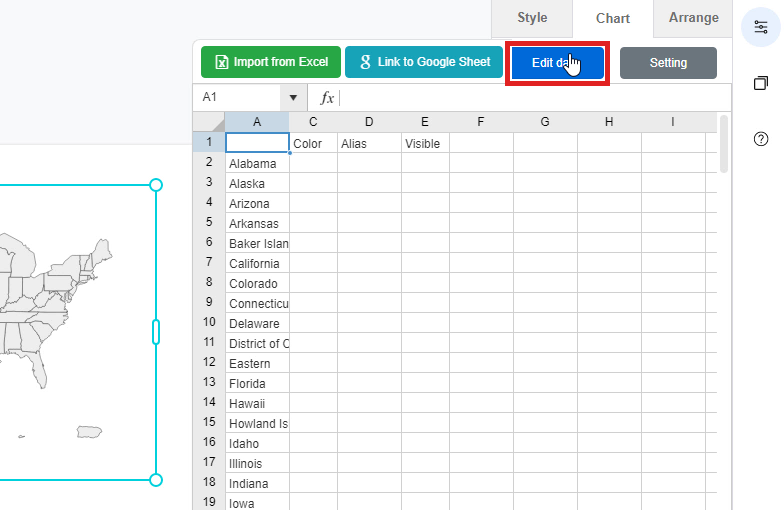Click the "Illinois" cell
Screen dimensions: 784x510
[x=257, y=464]
